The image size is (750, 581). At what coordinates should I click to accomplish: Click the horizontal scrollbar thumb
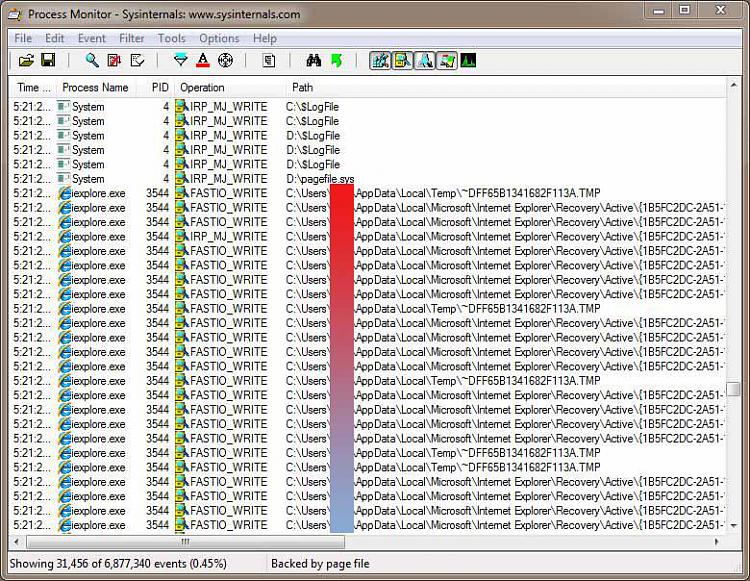click(186, 542)
